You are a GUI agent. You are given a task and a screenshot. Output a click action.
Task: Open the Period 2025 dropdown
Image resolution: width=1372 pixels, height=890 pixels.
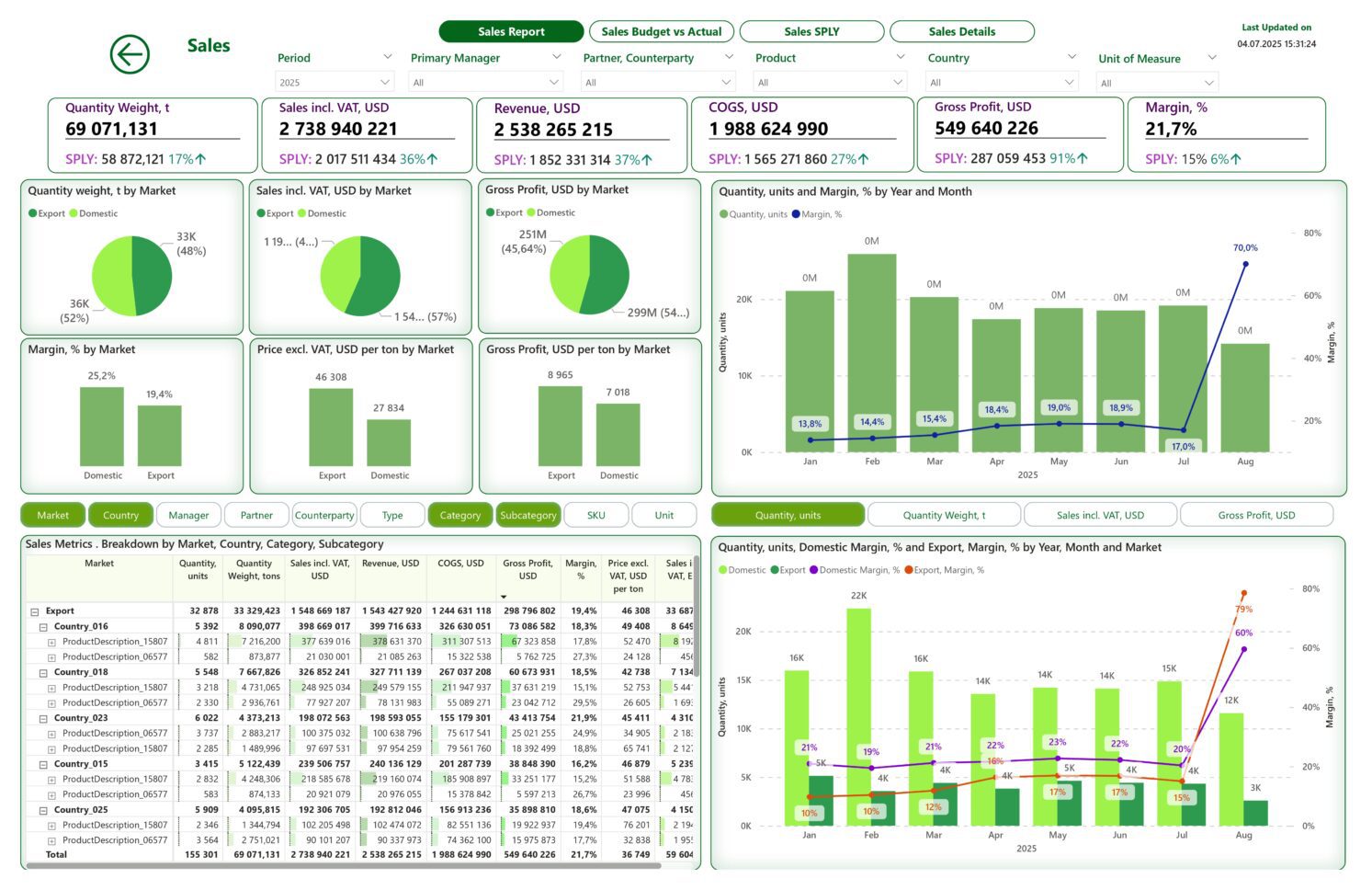(x=334, y=83)
